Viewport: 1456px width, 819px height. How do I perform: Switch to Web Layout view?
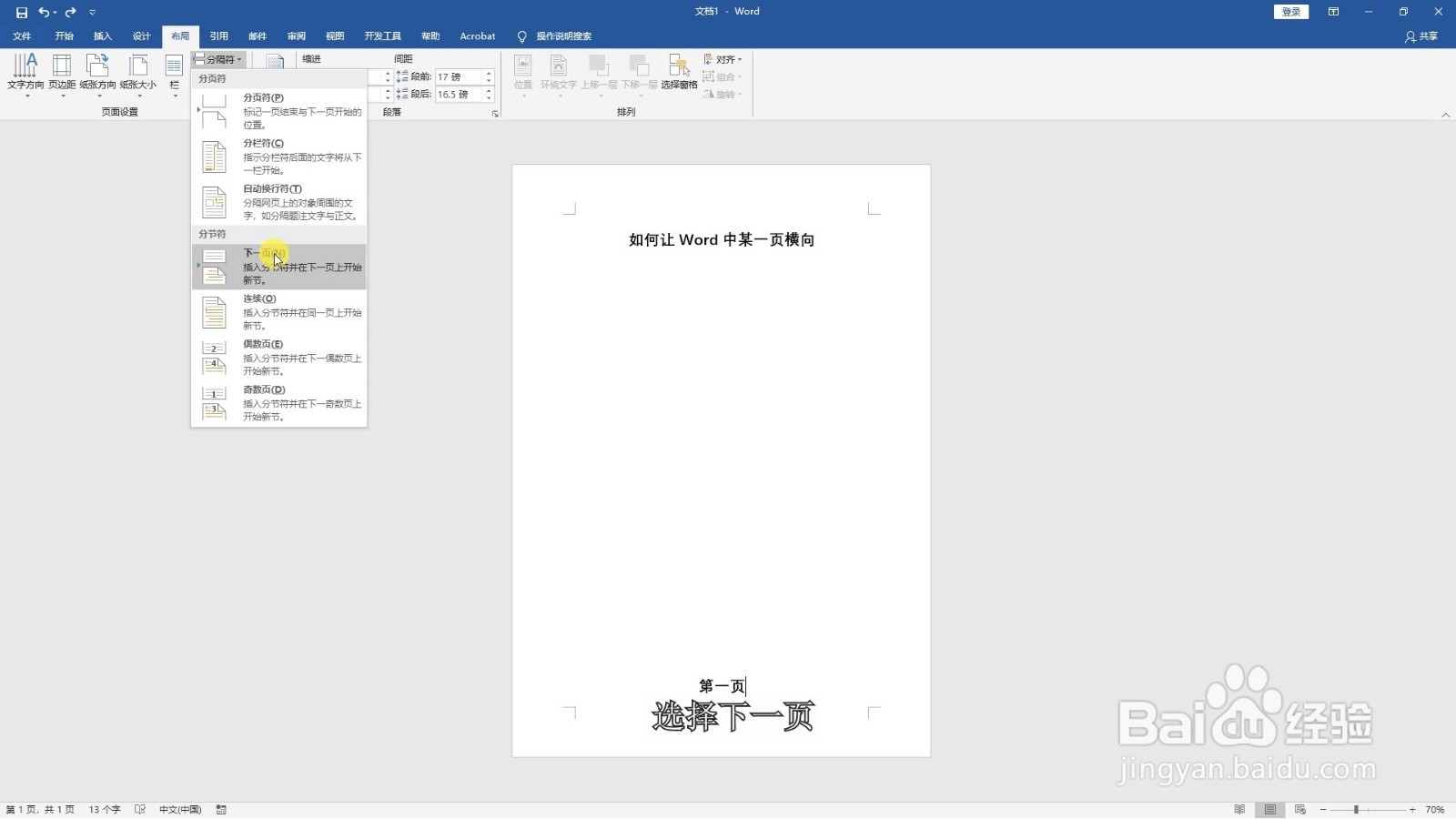click(1300, 810)
